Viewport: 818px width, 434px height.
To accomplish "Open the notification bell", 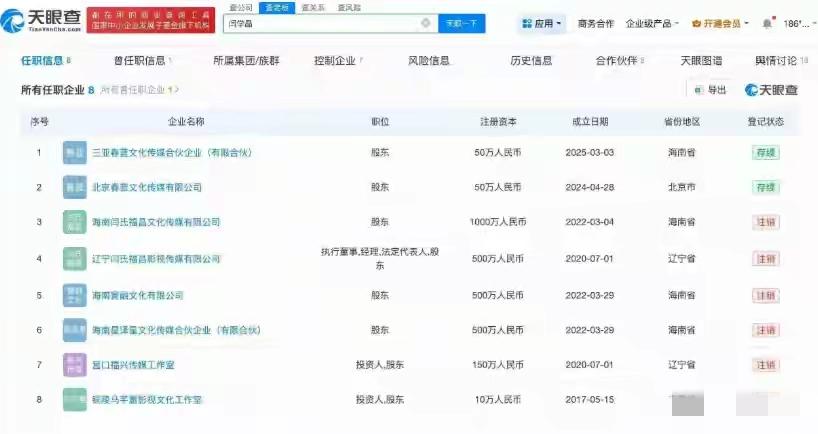I will tap(767, 23).
